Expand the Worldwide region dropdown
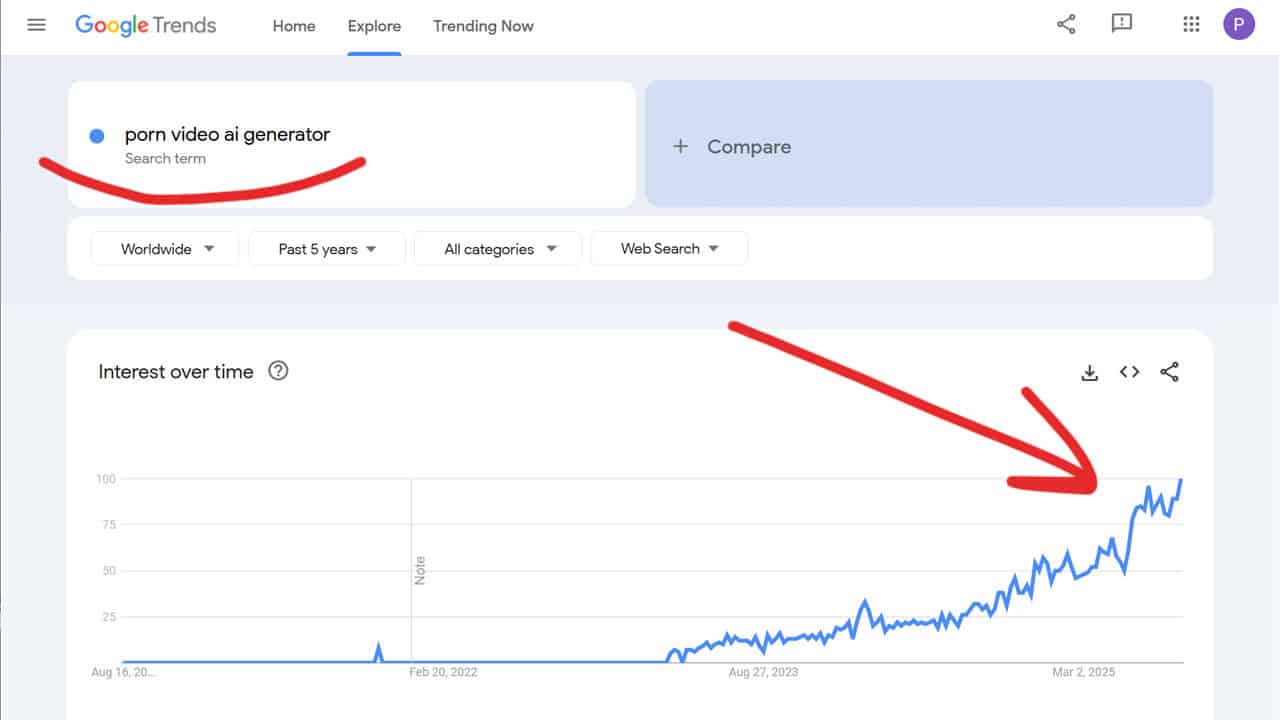Screen dimensions: 1280x720 point(165,249)
